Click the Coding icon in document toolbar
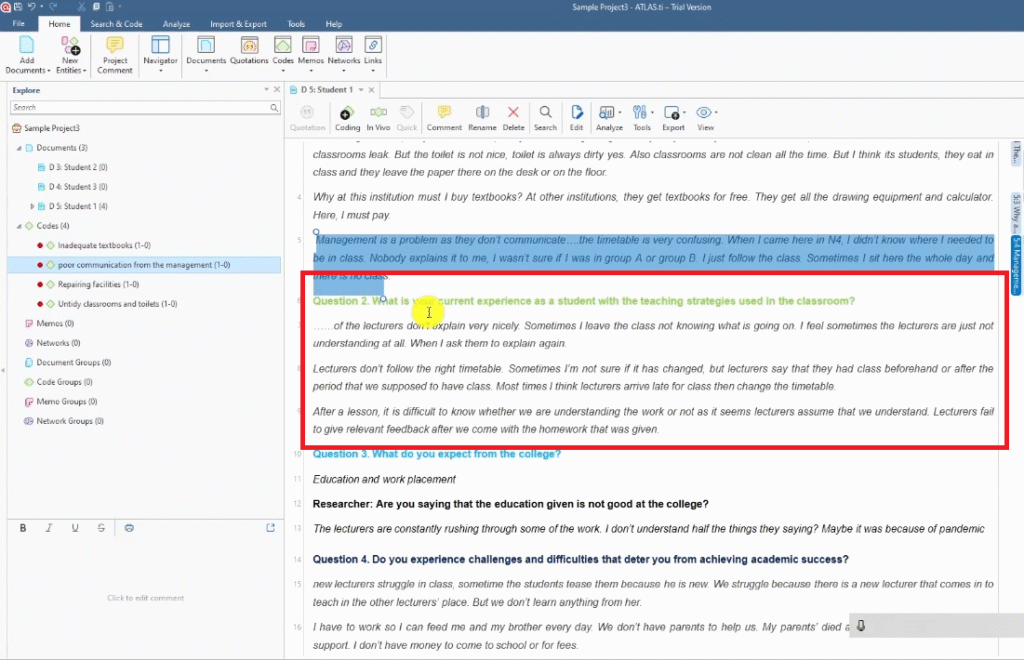This screenshot has height=660, width=1024. point(347,117)
